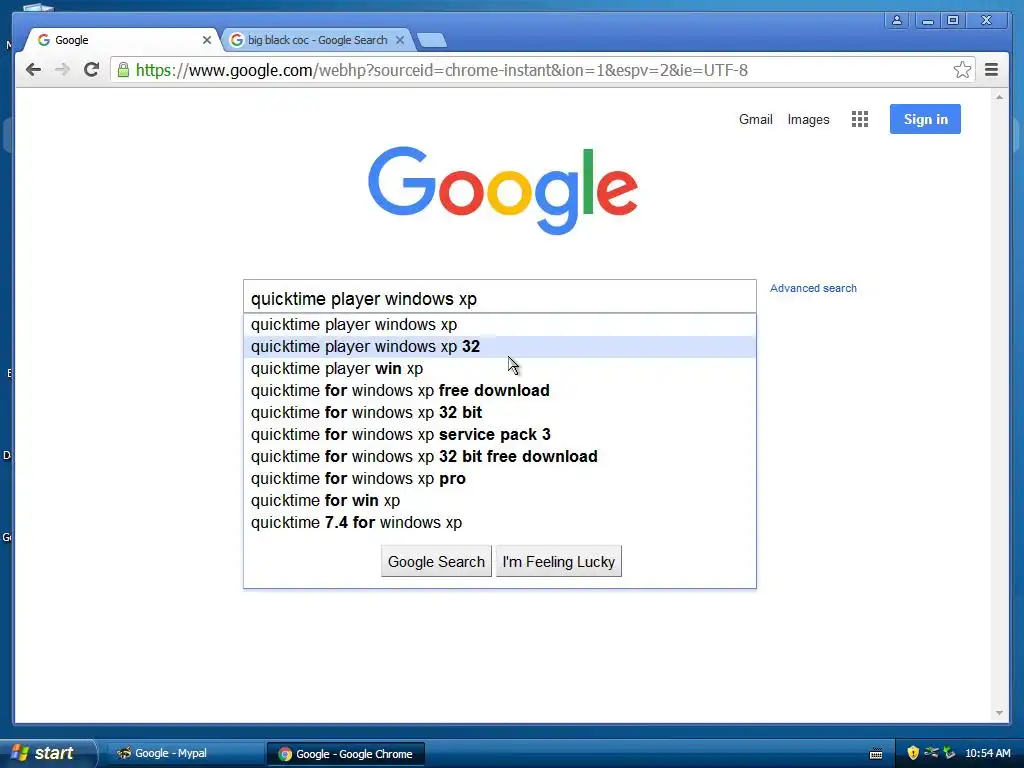This screenshot has height=768, width=1024.
Task: Bookmark this page with the star icon
Action: pos(962,70)
